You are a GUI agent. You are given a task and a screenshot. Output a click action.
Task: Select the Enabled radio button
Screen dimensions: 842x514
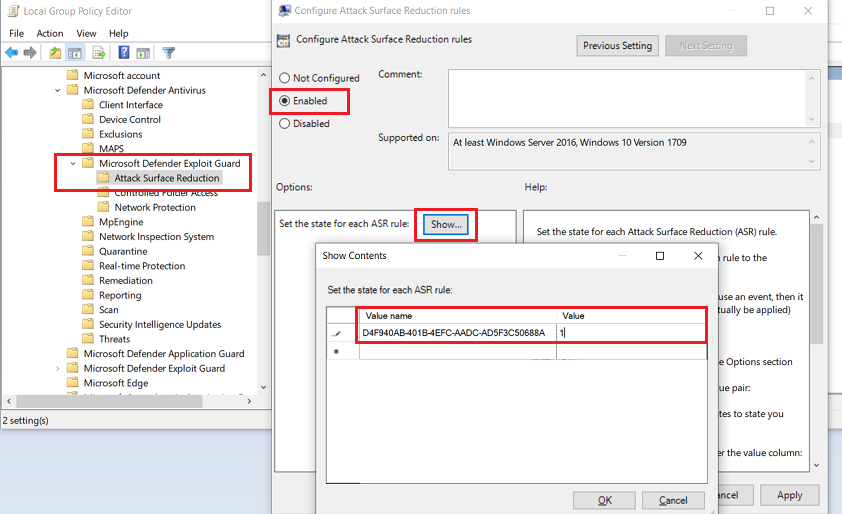285,101
